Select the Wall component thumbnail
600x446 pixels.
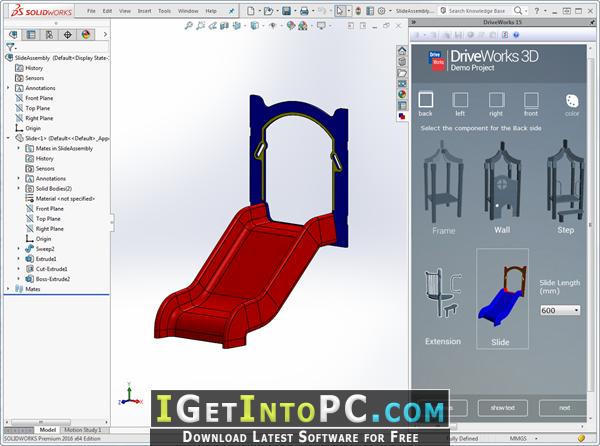tap(502, 187)
